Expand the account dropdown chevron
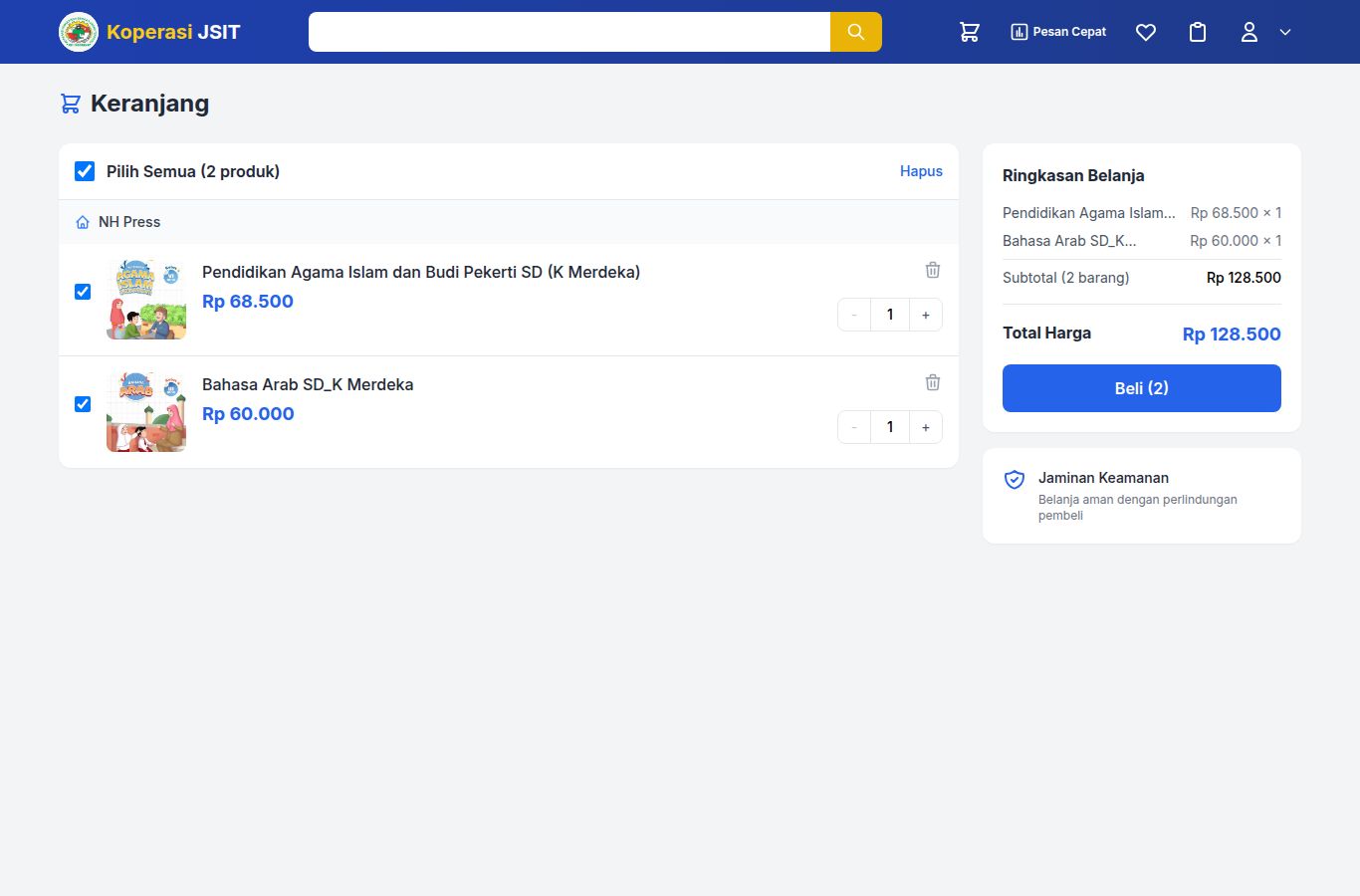Image resolution: width=1360 pixels, height=896 pixels. (x=1285, y=32)
